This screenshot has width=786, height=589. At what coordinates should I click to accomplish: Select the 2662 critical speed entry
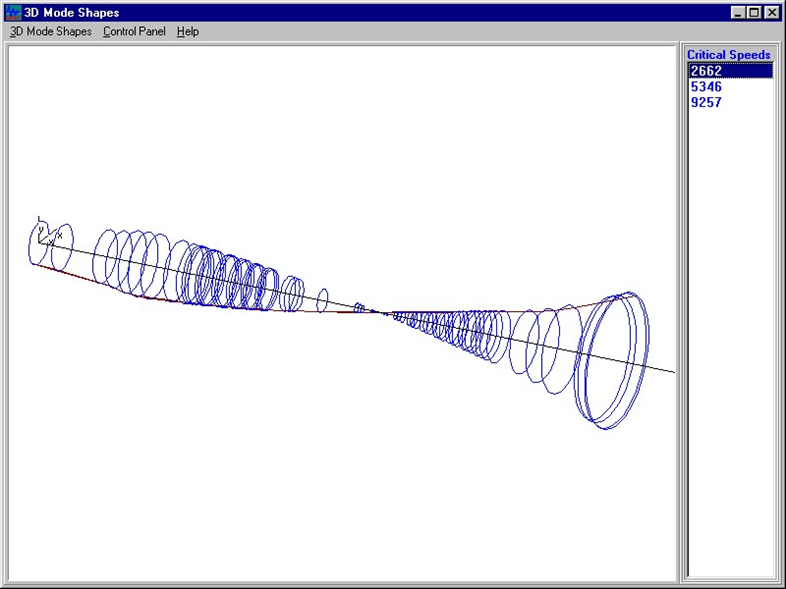(706, 71)
